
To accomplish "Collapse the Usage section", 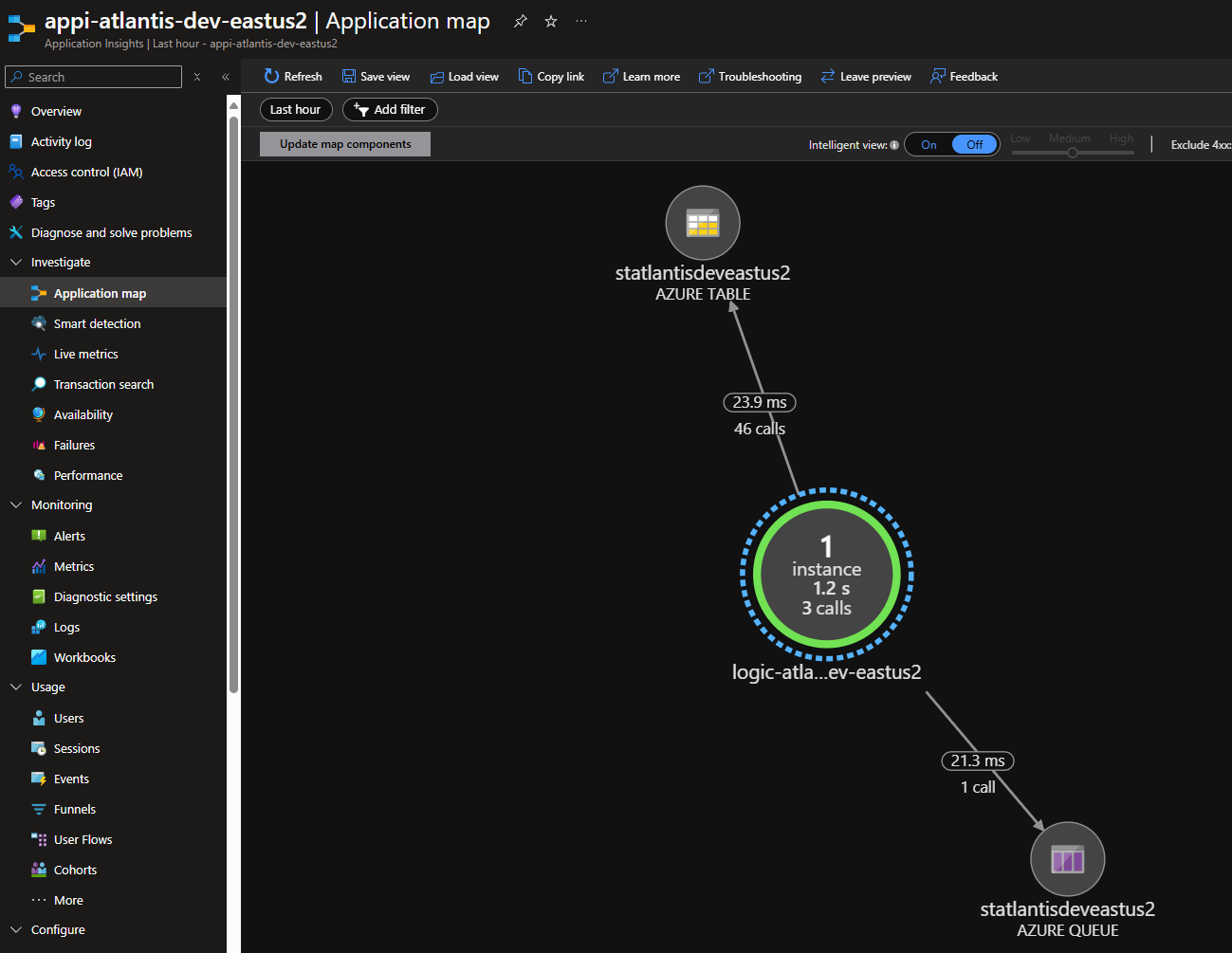I will coord(16,687).
